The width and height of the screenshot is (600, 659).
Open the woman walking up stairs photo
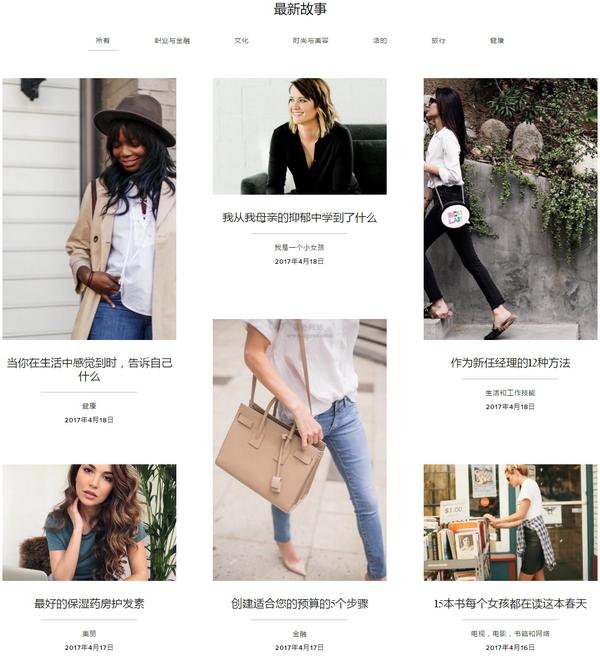click(511, 209)
